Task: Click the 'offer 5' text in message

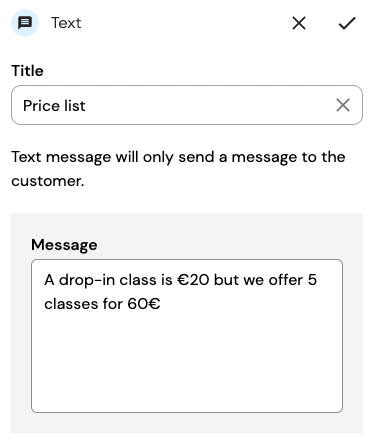Action: [293, 280]
